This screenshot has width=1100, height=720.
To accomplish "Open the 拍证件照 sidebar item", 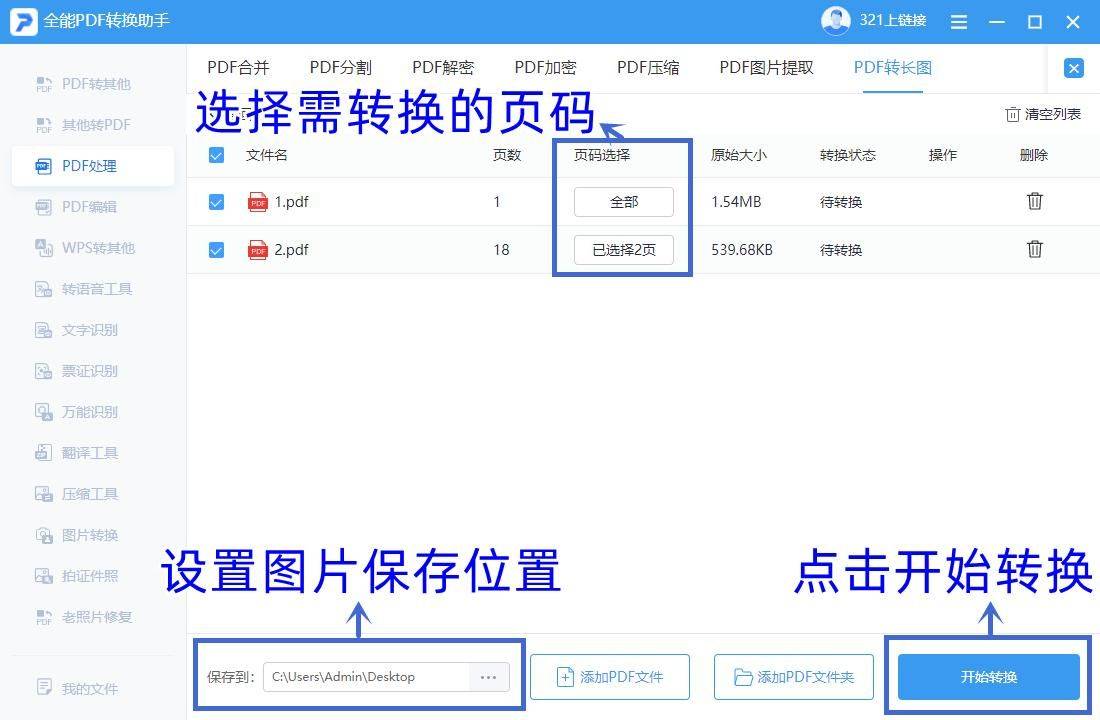I will click(x=76, y=576).
